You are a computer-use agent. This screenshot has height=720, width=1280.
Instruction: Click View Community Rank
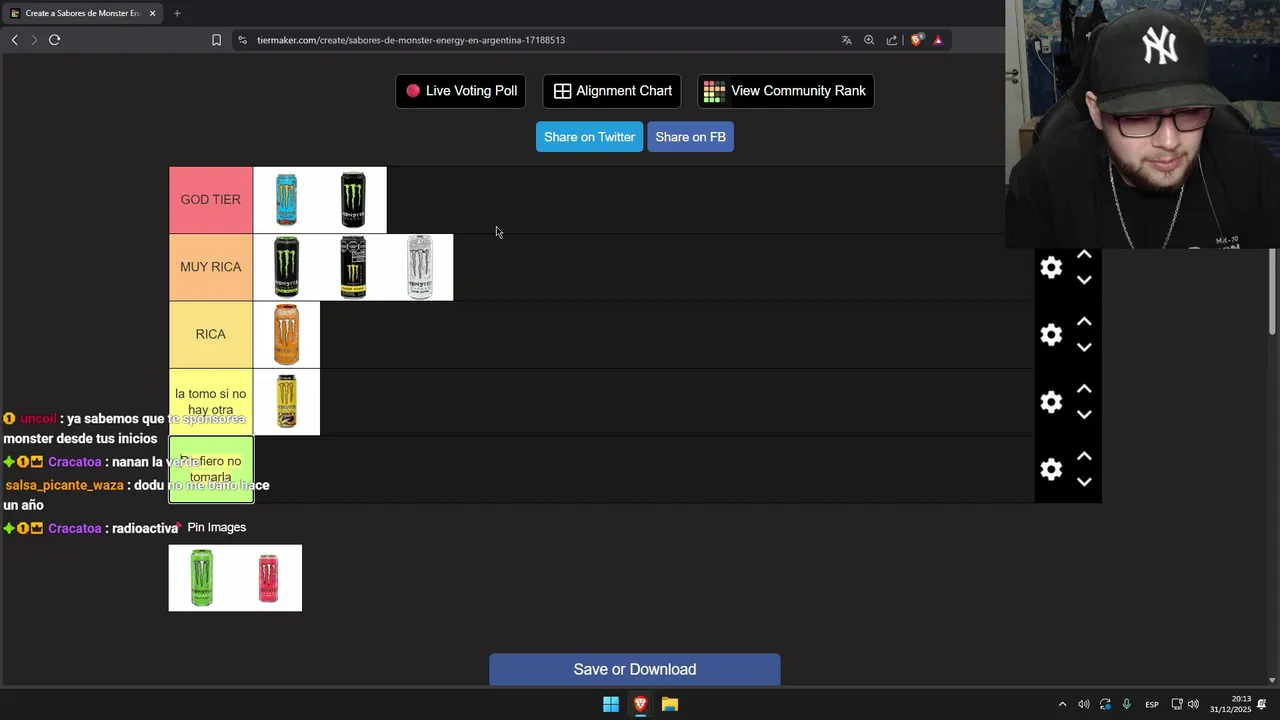786,91
